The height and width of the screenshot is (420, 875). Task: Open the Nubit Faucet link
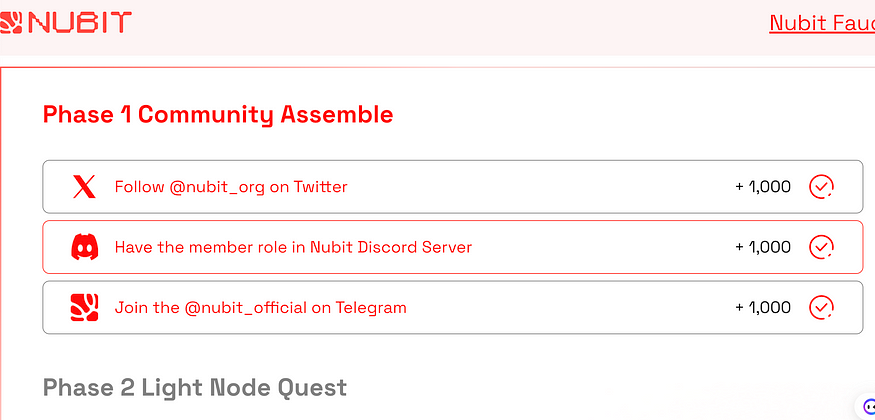coord(822,23)
